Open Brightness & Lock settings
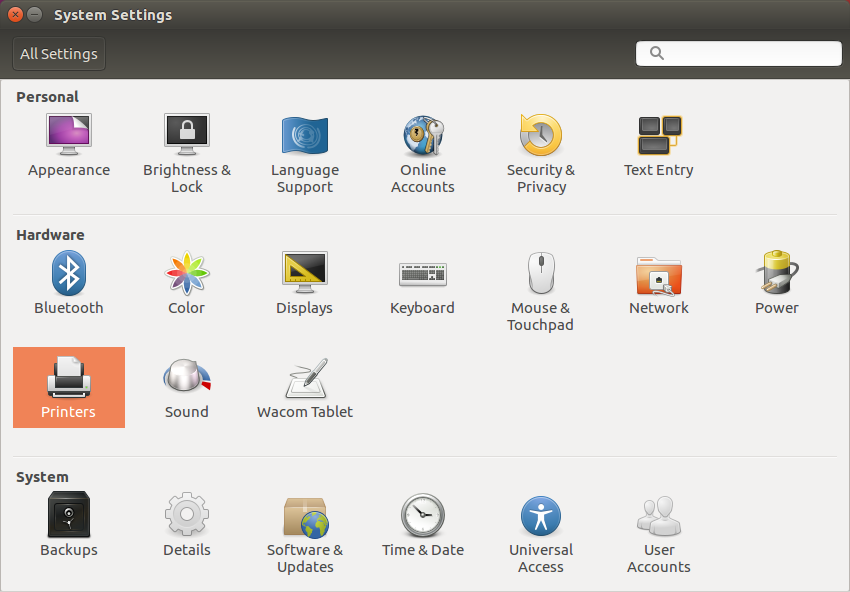850x592 pixels. (187, 145)
